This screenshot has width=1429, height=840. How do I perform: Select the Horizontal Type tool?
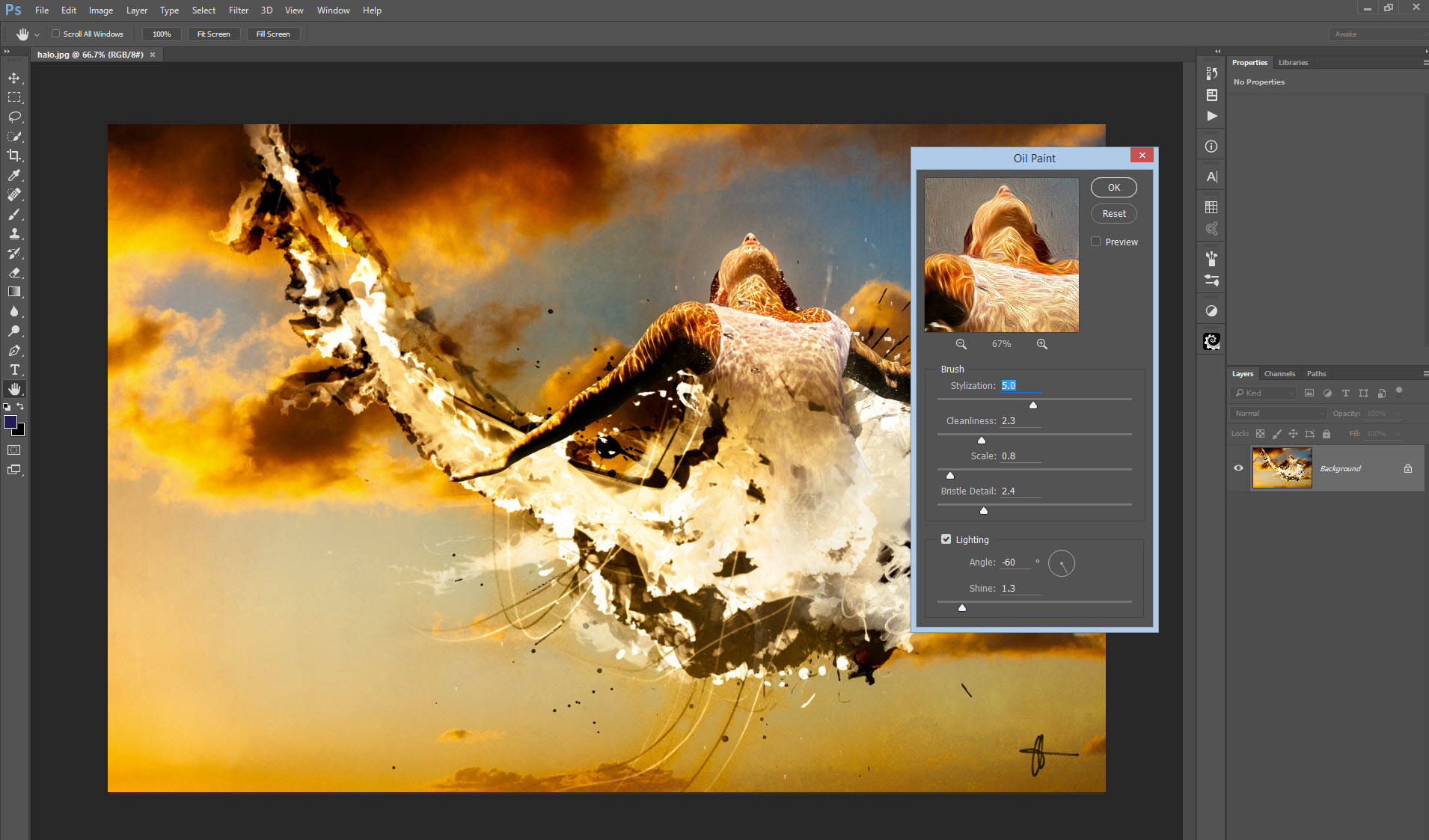14,370
